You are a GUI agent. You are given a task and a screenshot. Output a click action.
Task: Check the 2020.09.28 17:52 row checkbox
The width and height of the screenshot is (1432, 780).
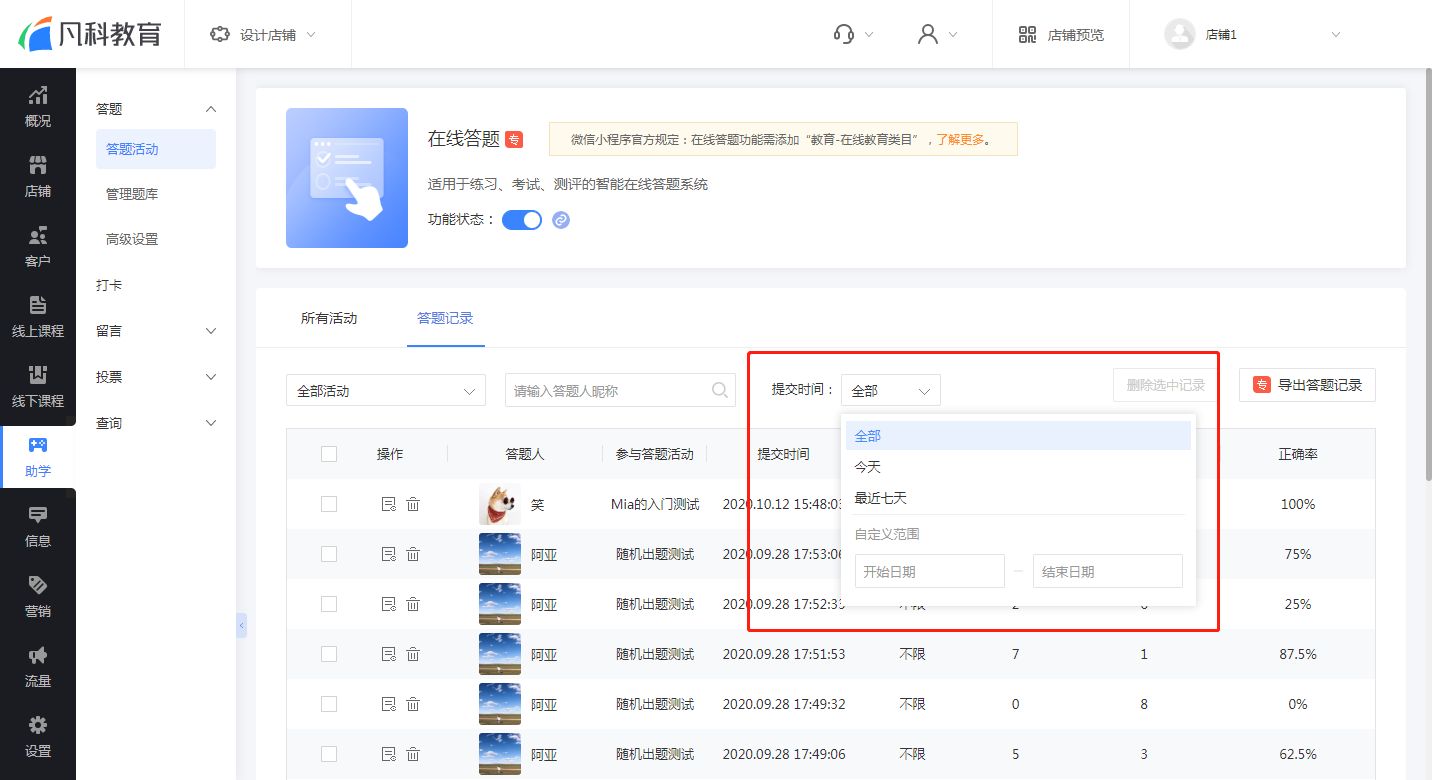tap(329, 604)
